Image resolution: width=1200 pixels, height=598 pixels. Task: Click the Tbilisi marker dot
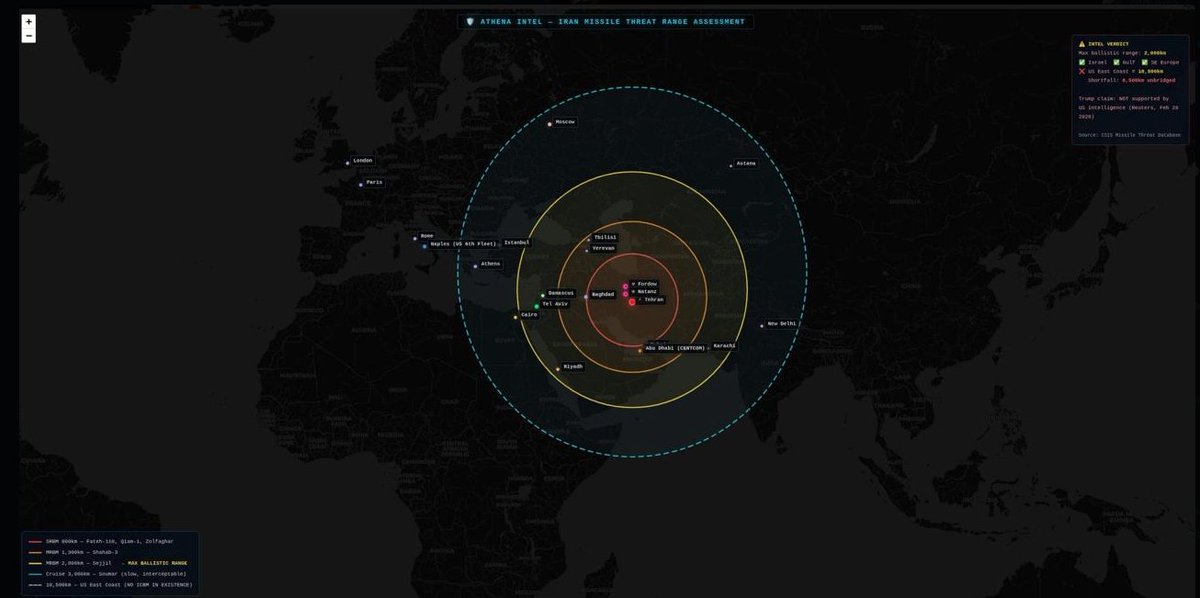point(589,239)
